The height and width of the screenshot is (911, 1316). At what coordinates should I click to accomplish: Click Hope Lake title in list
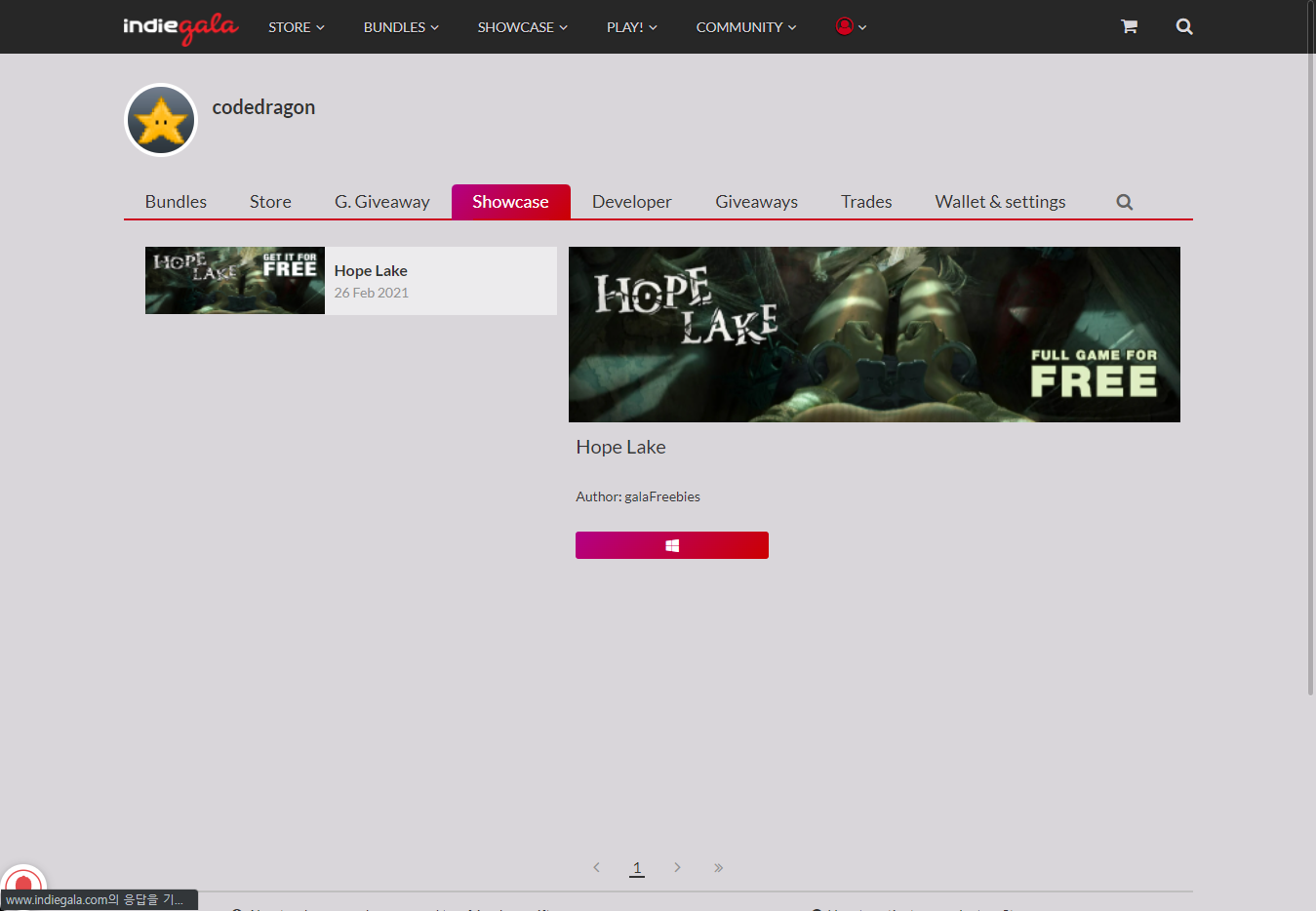(x=371, y=271)
